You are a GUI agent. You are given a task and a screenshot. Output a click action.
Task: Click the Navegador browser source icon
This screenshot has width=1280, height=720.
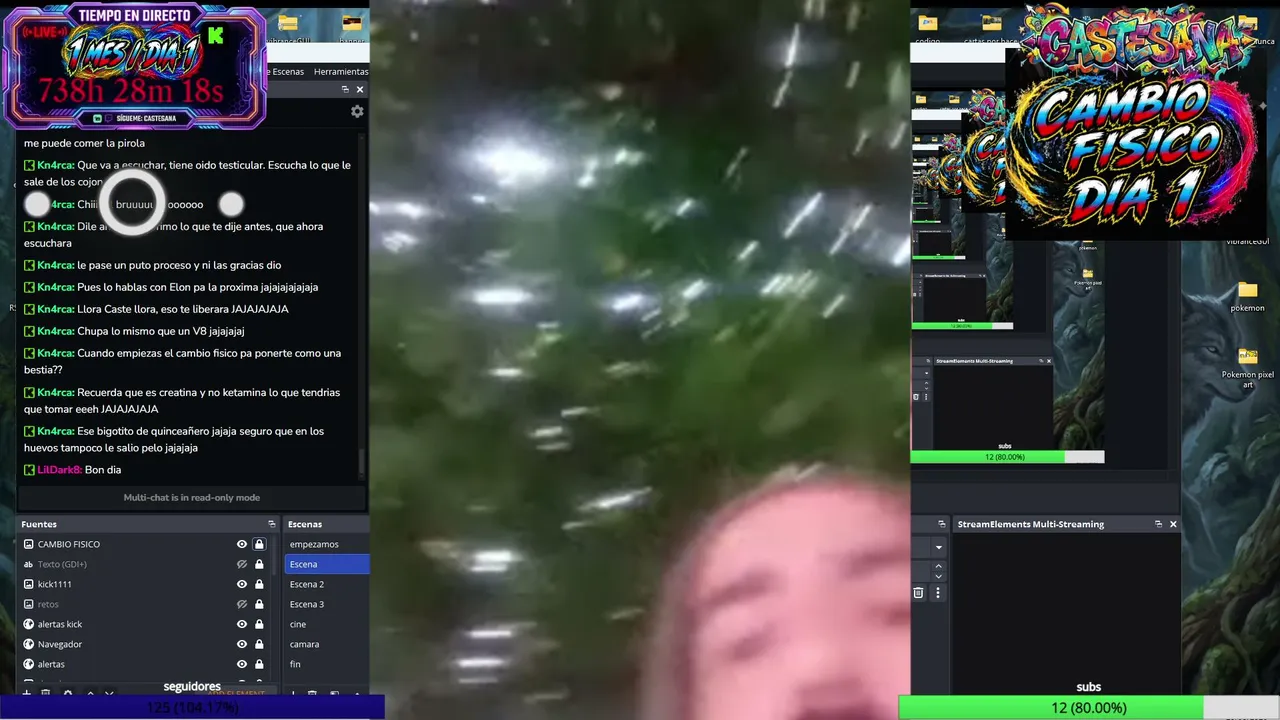(x=28, y=644)
